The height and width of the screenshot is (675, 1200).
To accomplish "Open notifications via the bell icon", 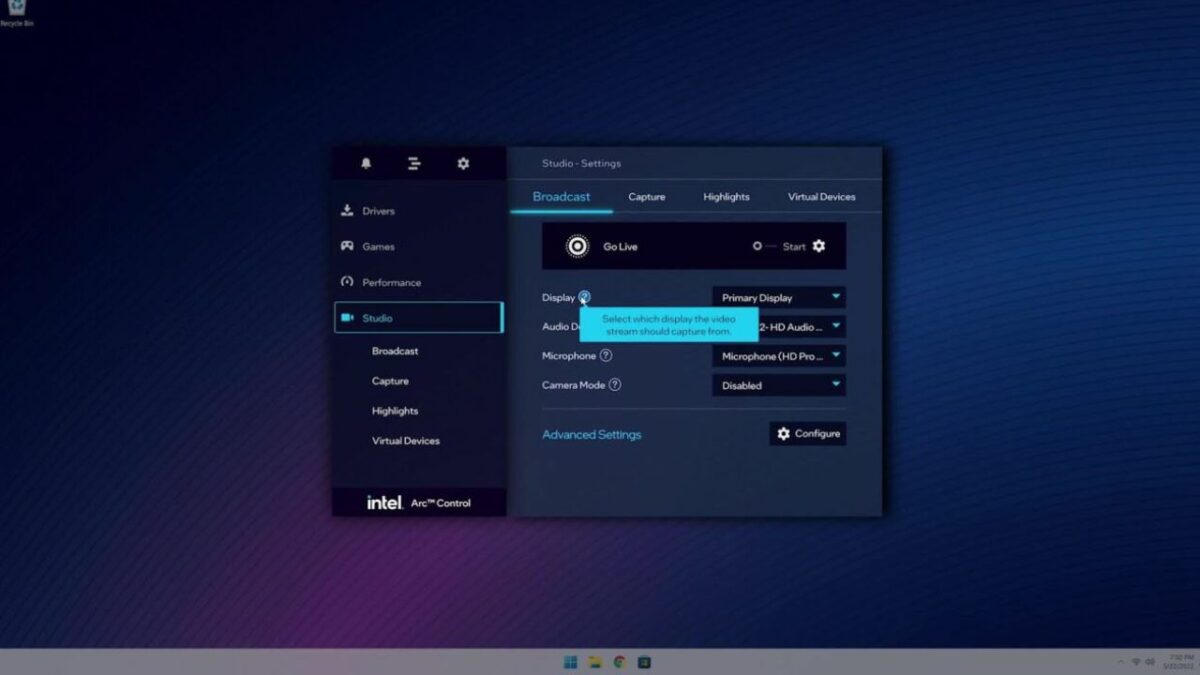I will 365,163.
